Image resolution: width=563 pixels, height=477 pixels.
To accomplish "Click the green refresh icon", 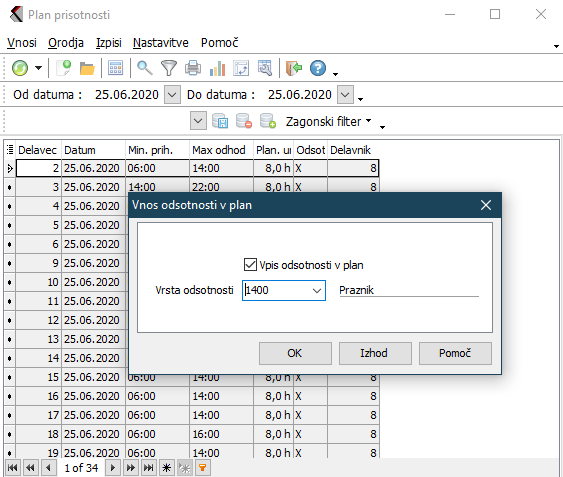I will [x=20, y=68].
